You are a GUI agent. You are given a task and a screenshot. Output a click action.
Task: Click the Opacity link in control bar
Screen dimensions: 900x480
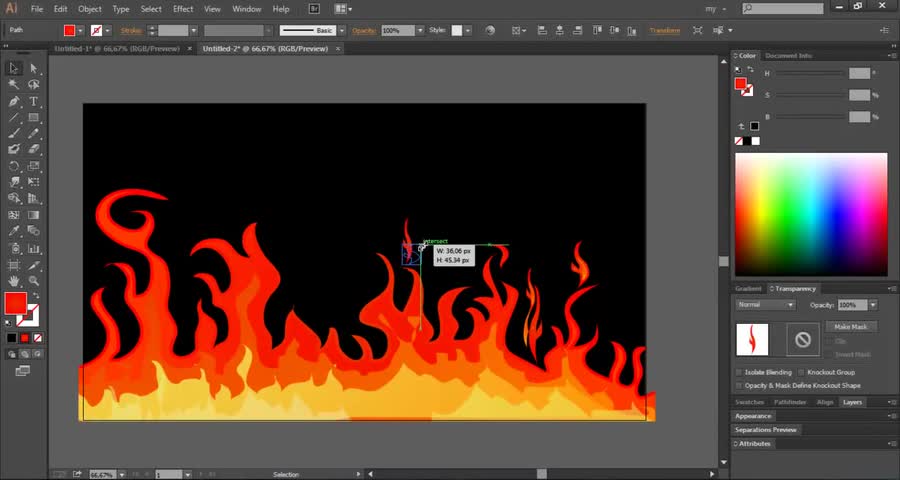364,30
